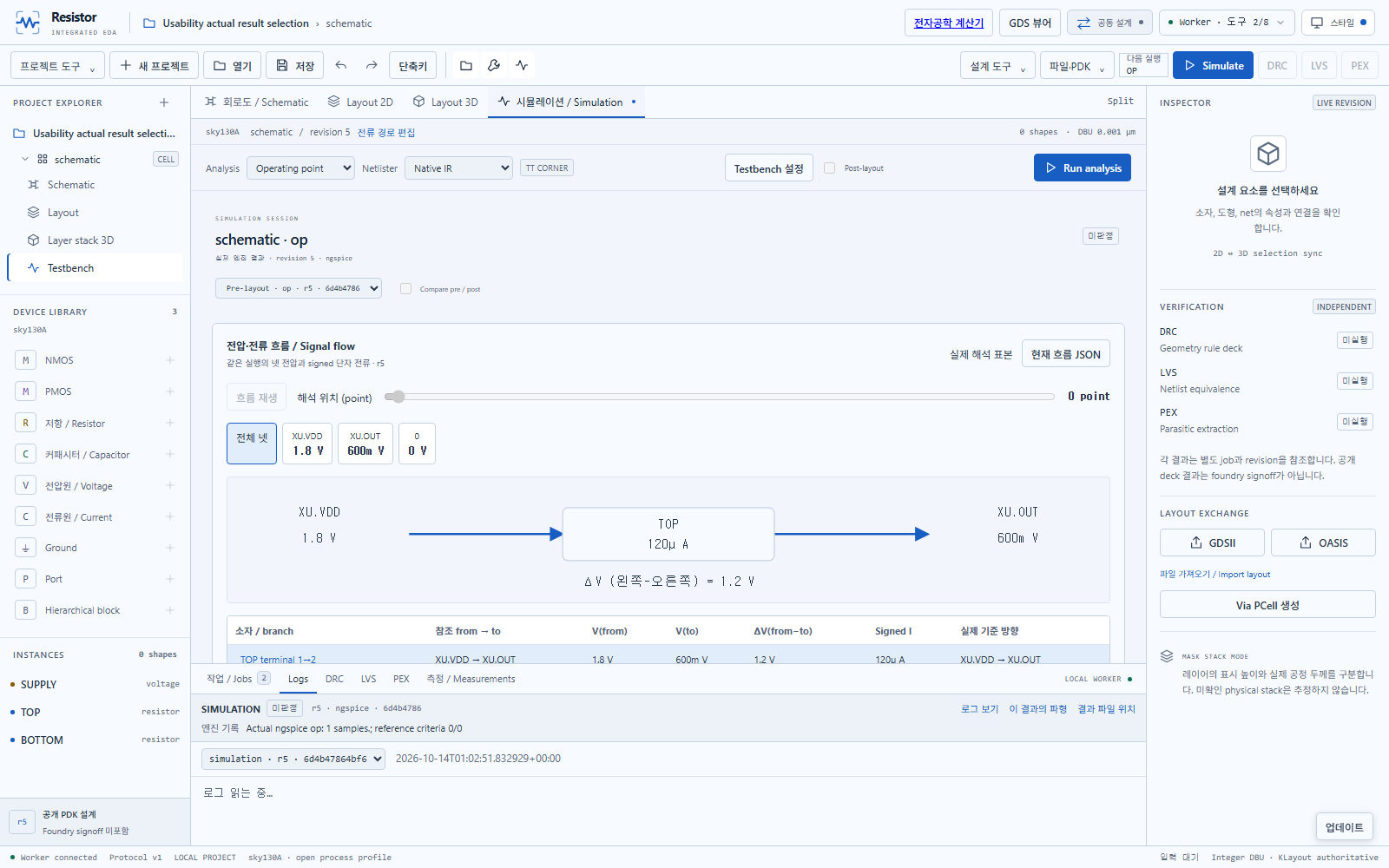The image size is (1389, 868).
Task: Collapse the schematic cell tree node
Action: coord(25,159)
